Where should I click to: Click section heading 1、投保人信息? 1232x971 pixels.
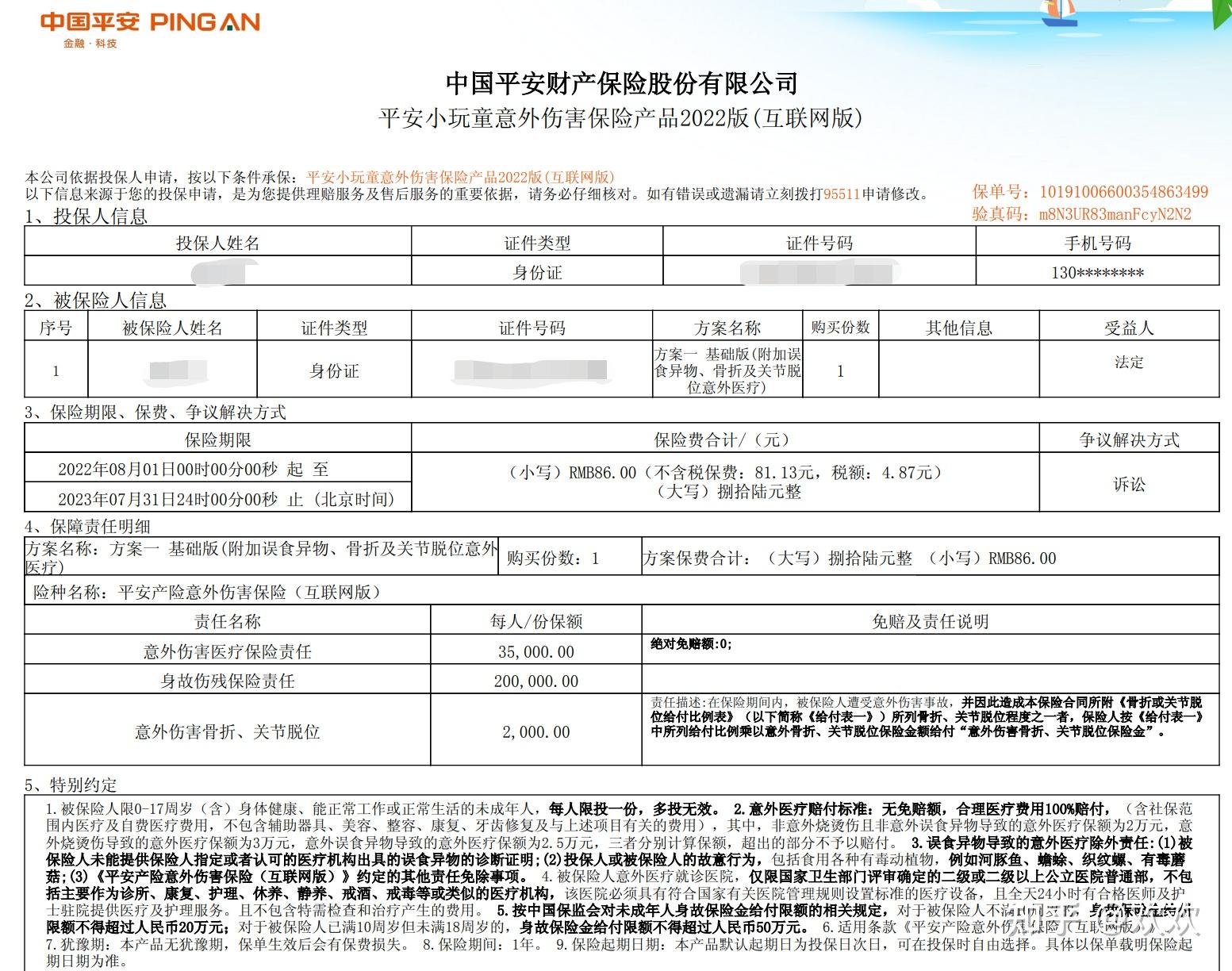tap(86, 217)
